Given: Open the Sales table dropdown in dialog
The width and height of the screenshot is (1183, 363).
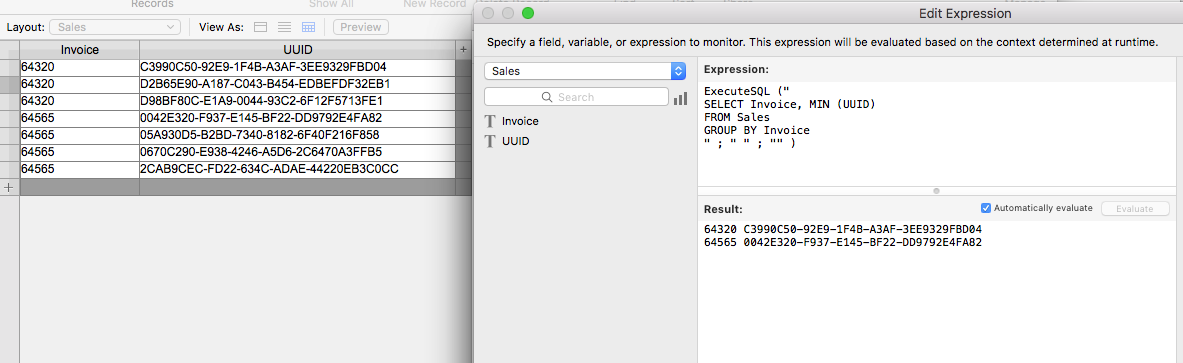Looking at the screenshot, I should click(x=585, y=72).
